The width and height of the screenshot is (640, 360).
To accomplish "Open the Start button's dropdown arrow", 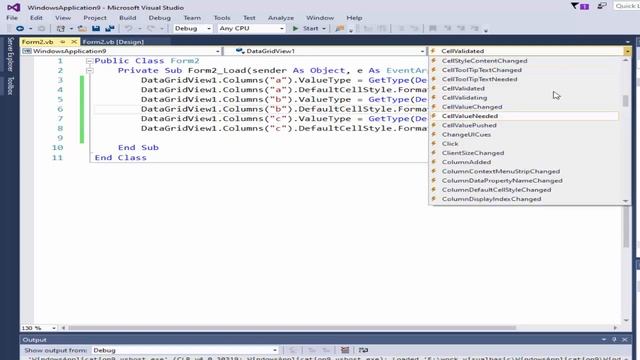I will click(324, 29).
